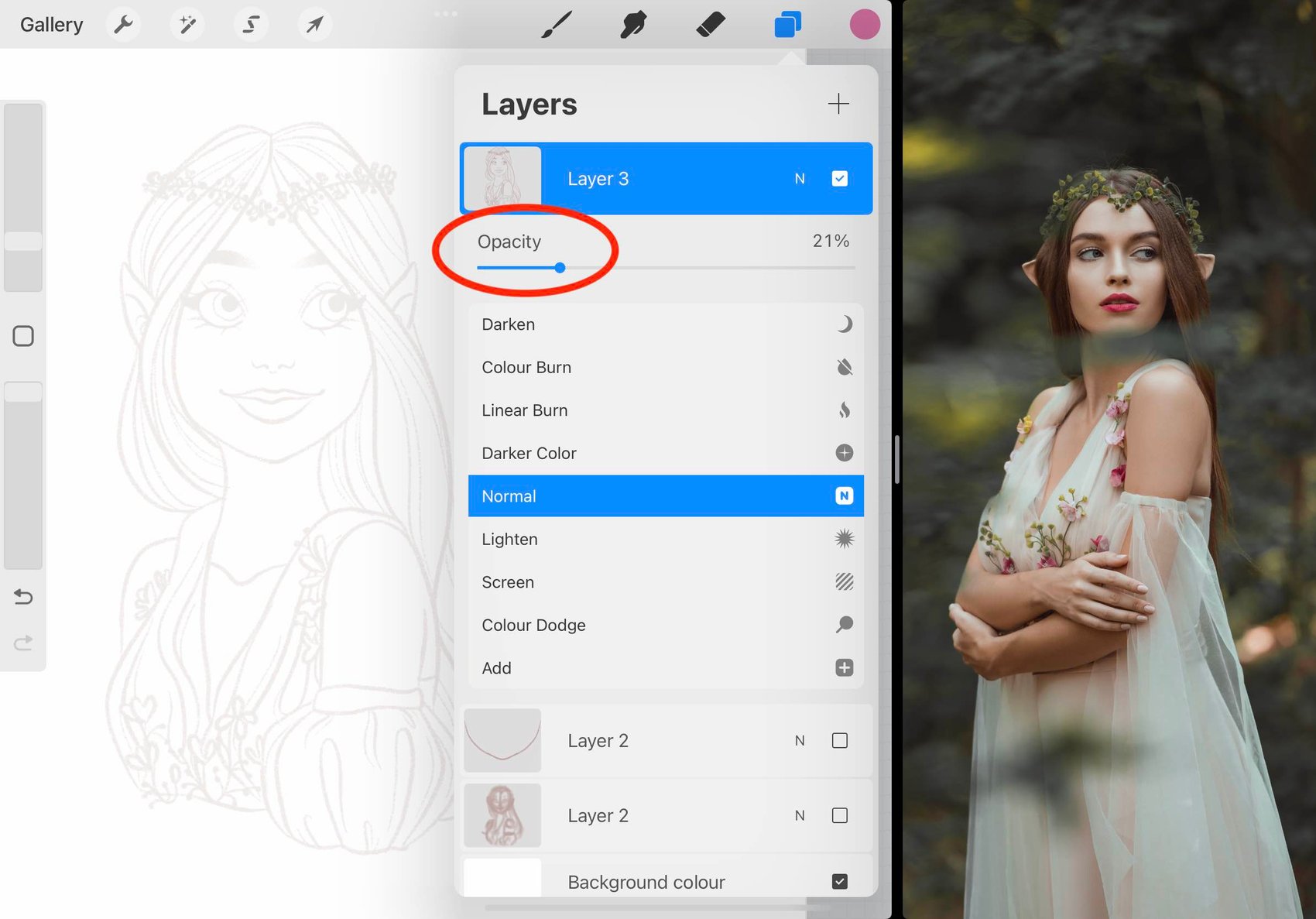Select Normal blend mode
The width and height of the screenshot is (1316, 919).
coord(666,496)
